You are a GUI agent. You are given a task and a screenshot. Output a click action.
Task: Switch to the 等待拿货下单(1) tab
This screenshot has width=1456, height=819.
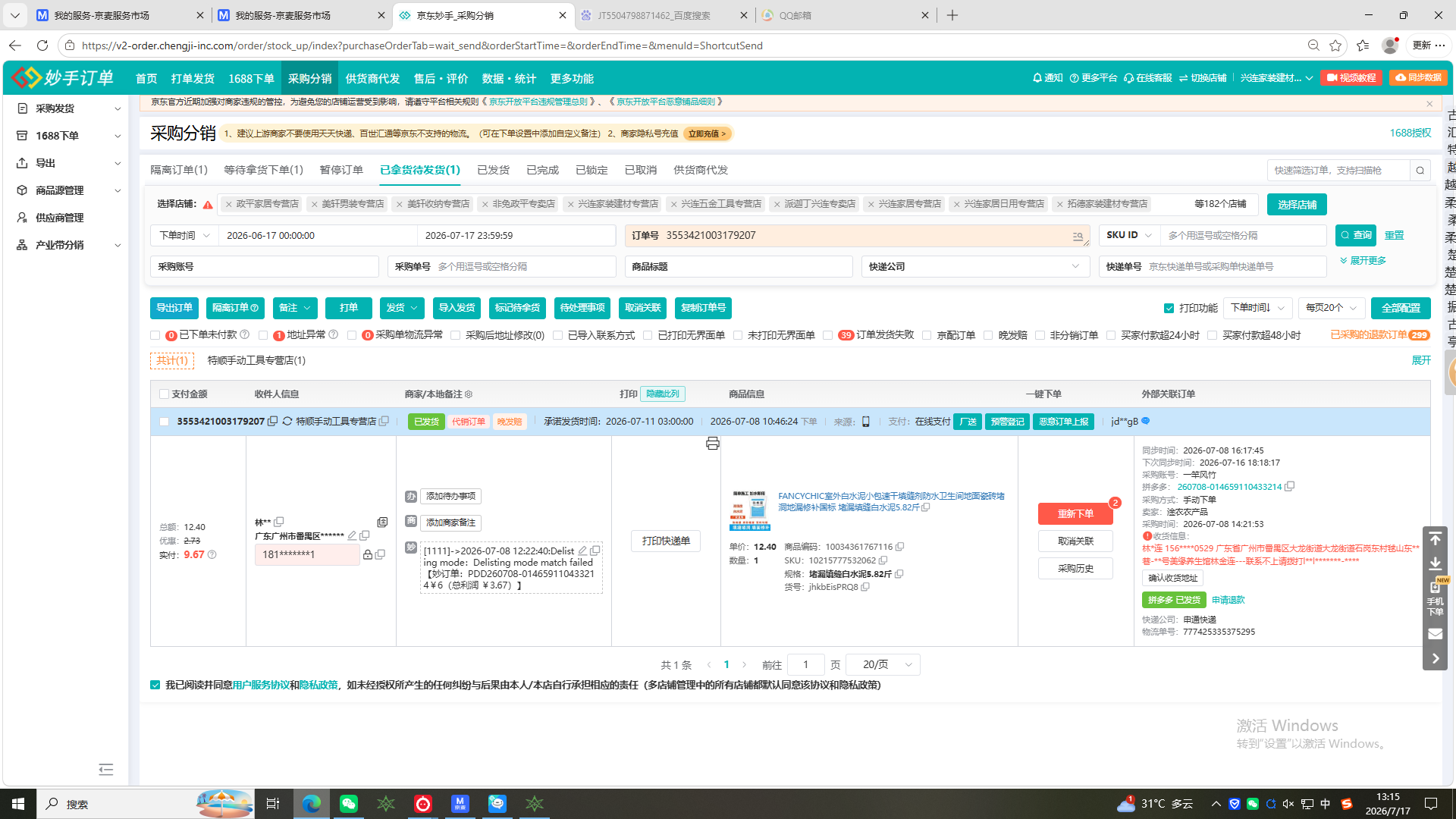pyautogui.click(x=263, y=170)
